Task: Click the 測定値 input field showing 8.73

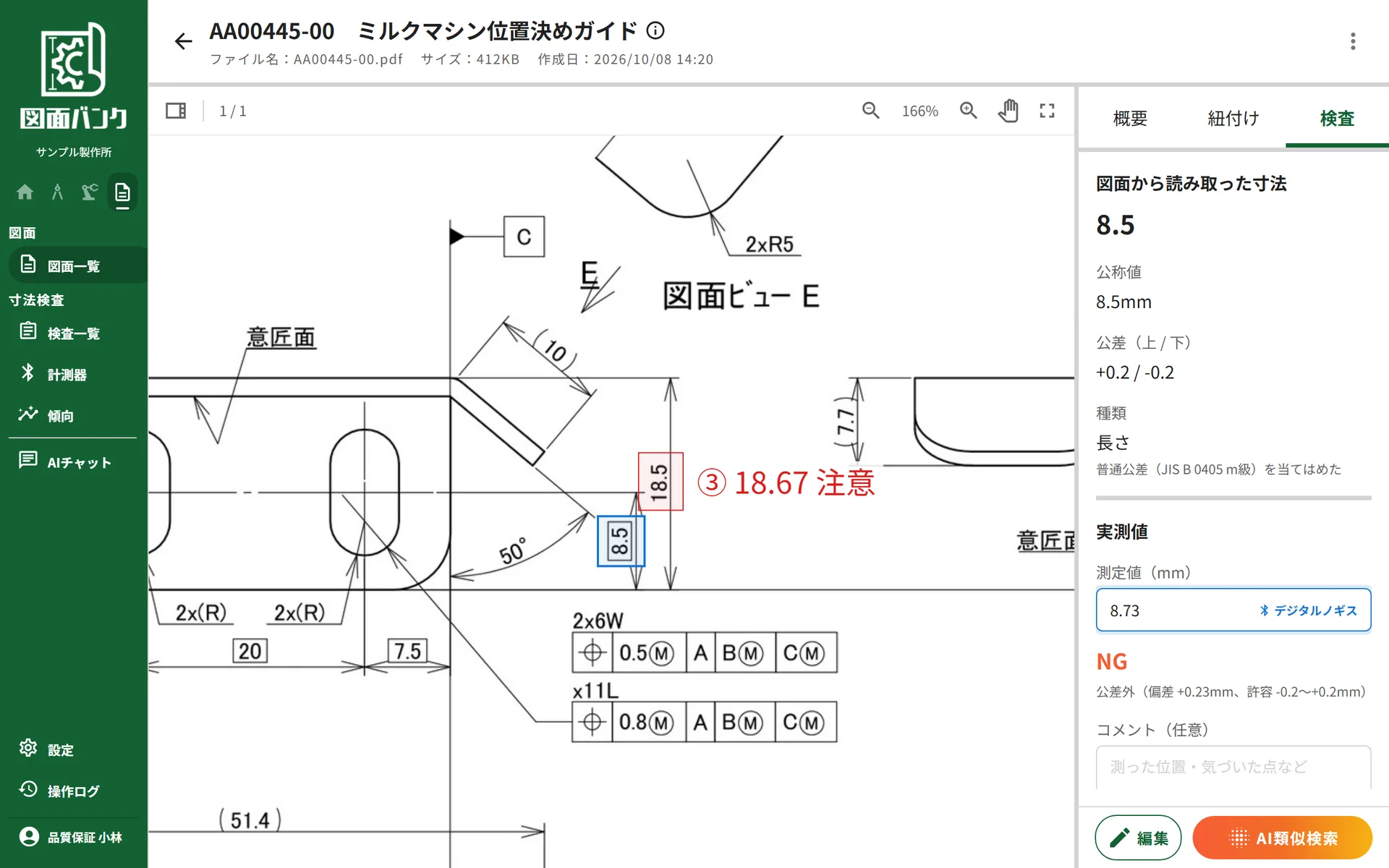Action: coord(1233,610)
